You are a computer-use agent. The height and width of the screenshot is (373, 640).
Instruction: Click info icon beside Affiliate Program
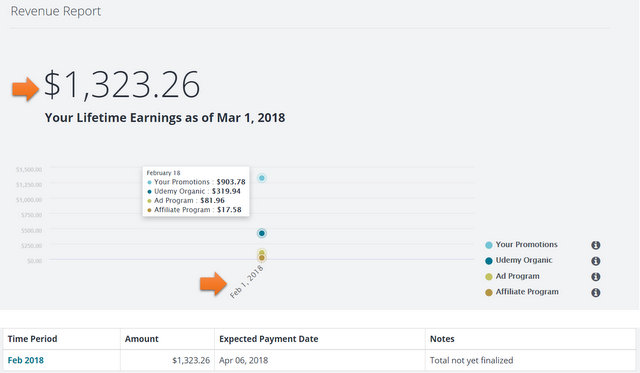(596, 293)
